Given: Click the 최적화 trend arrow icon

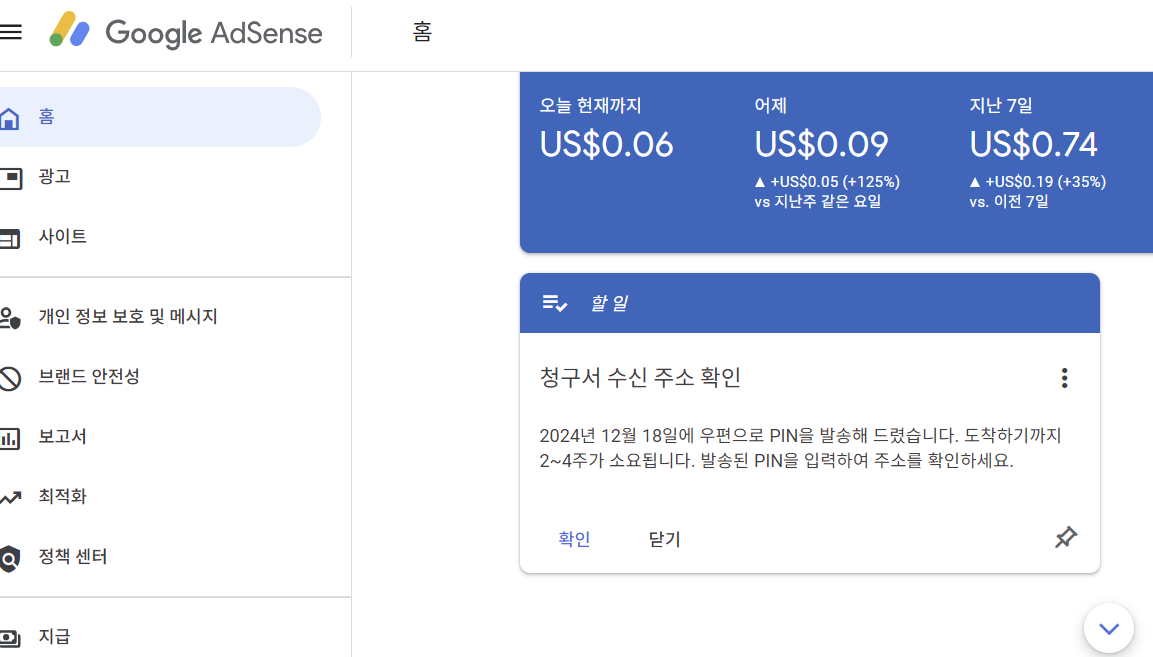Looking at the screenshot, I should (10, 498).
